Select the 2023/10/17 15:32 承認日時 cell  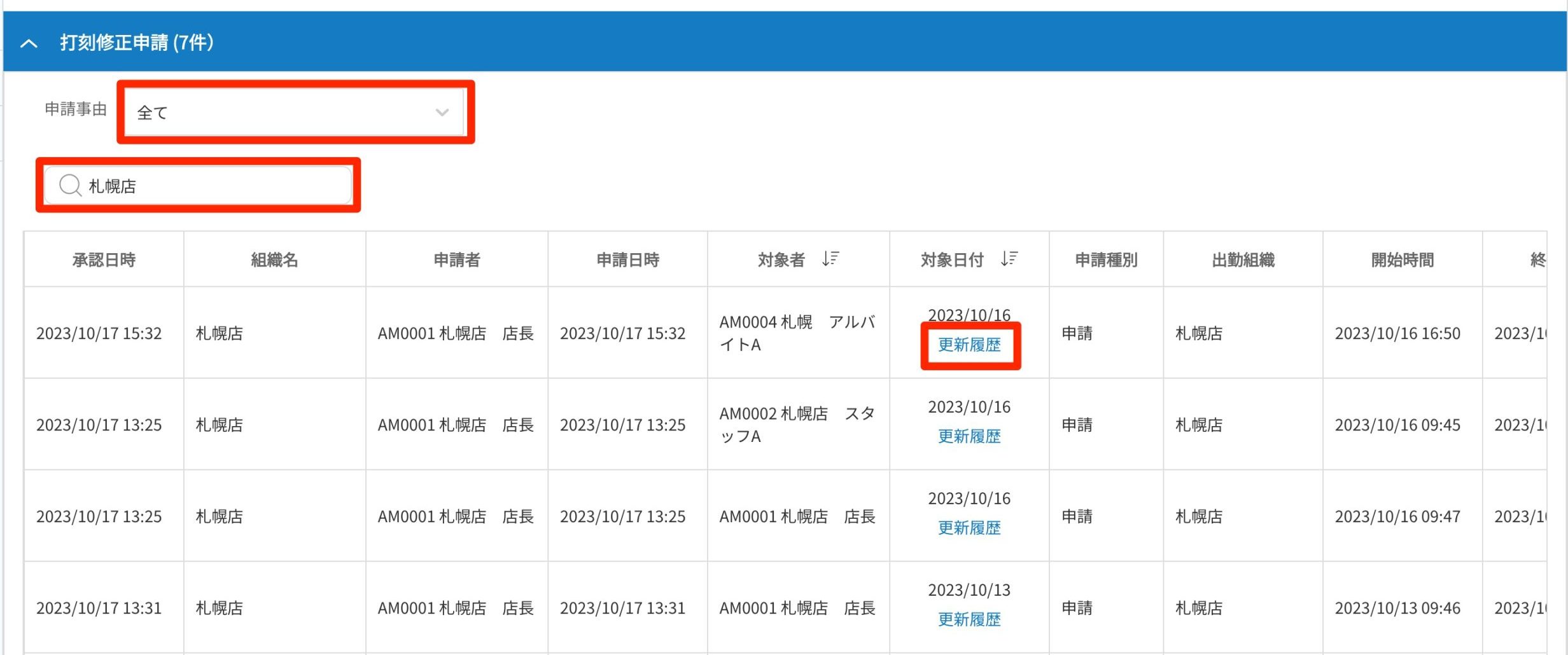99,333
